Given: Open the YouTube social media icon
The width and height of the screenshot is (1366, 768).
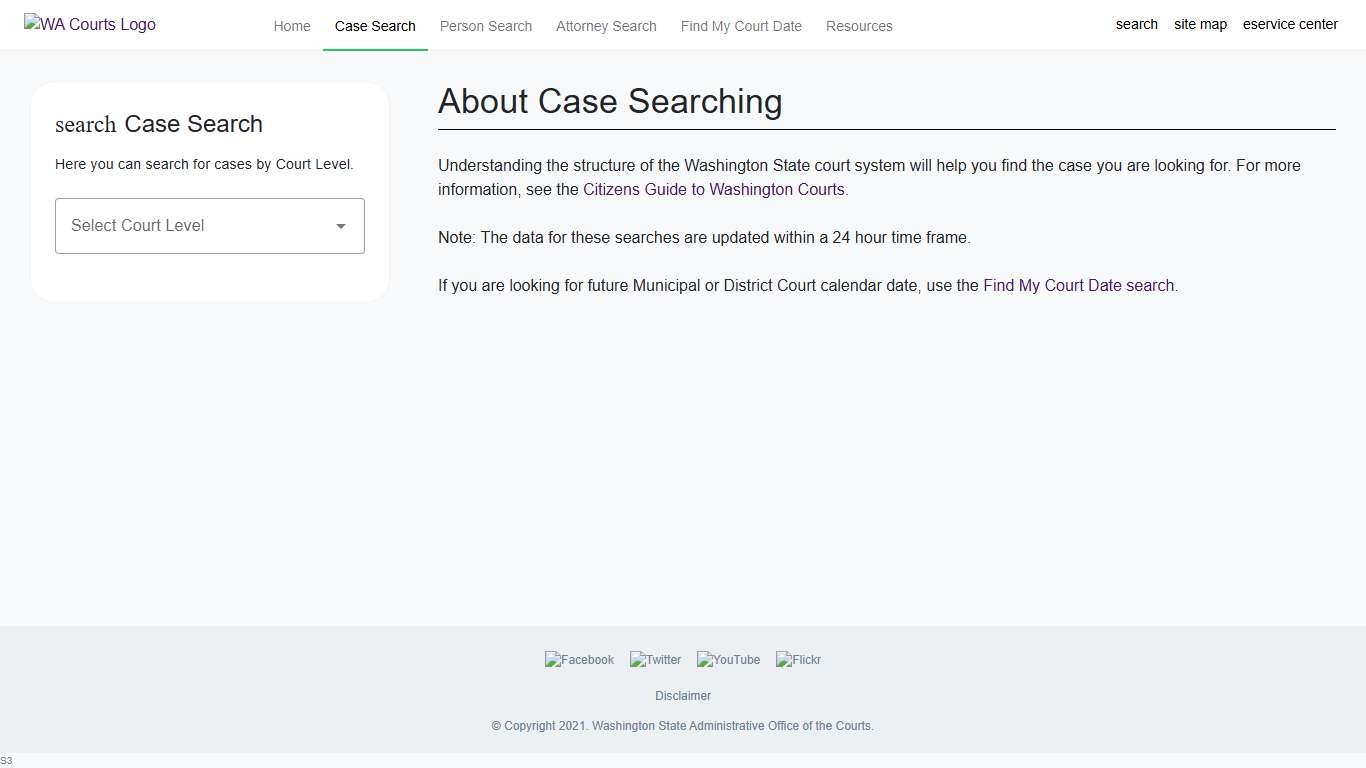Looking at the screenshot, I should 728,659.
